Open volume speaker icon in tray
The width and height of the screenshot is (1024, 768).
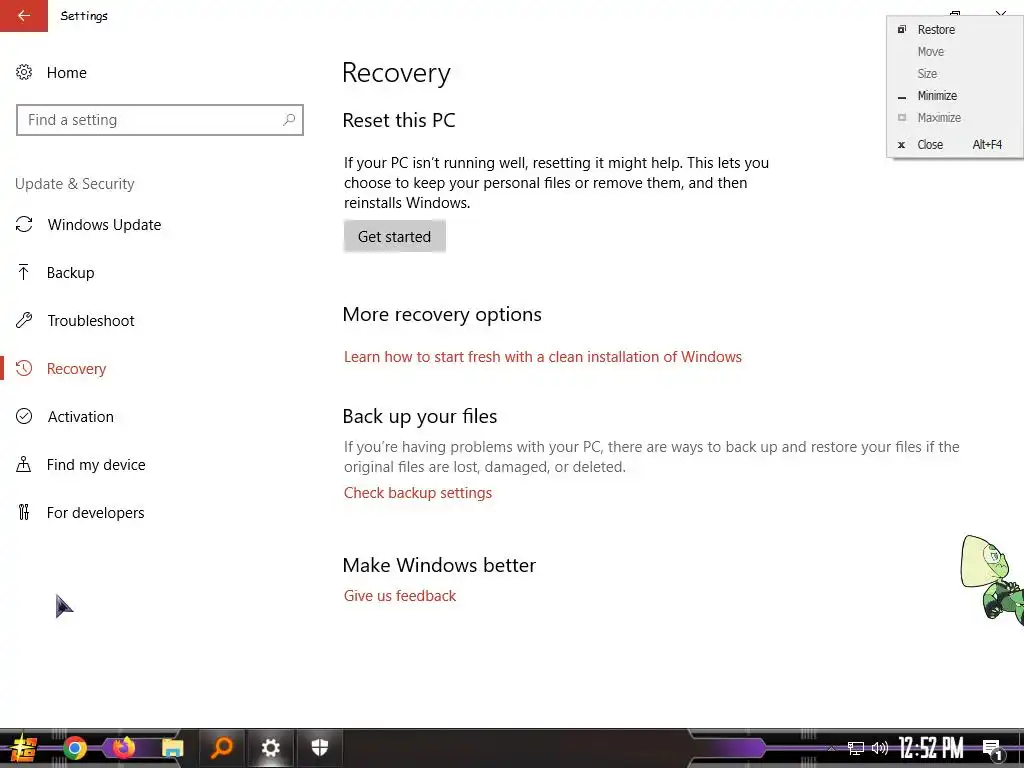click(880, 748)
